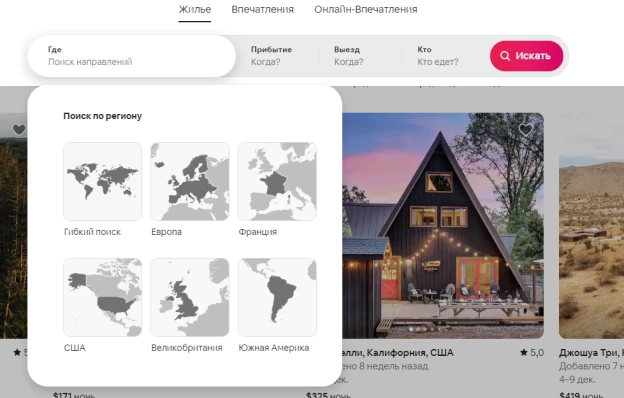624x398 pixels.
Task: Pick the Южная Америка map tile
Action: [277, 297]
